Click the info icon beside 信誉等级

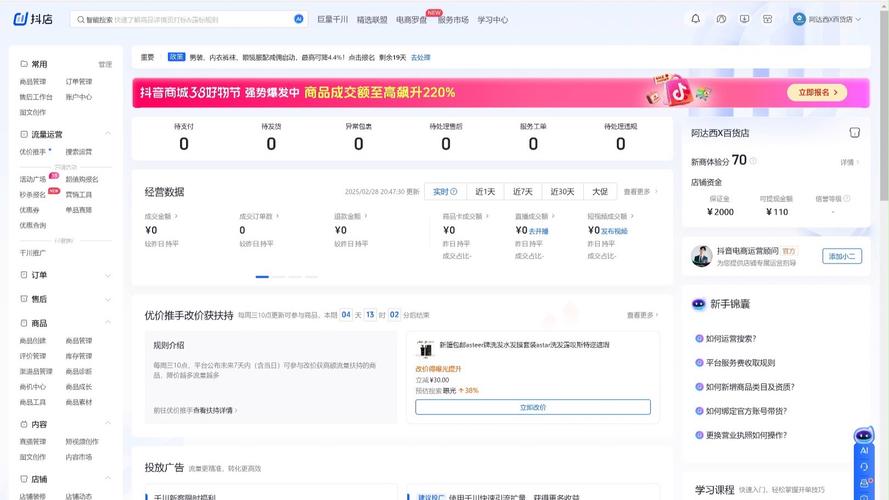[846, 198]
